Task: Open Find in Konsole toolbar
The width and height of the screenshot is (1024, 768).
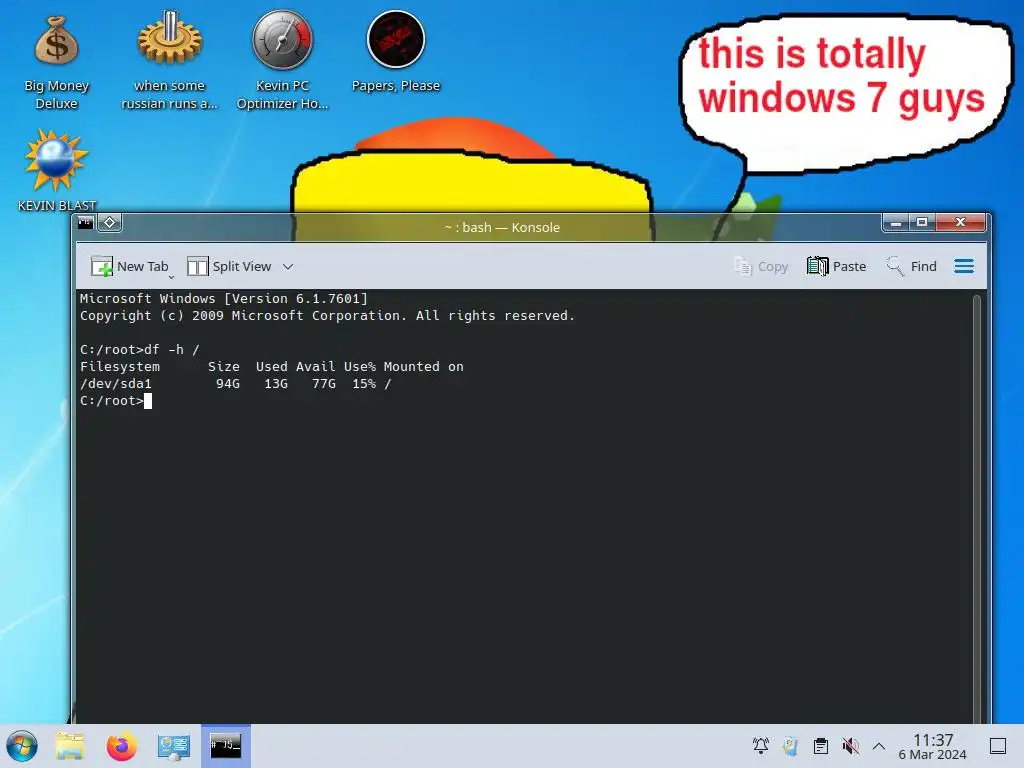Action: click(912, 266)
